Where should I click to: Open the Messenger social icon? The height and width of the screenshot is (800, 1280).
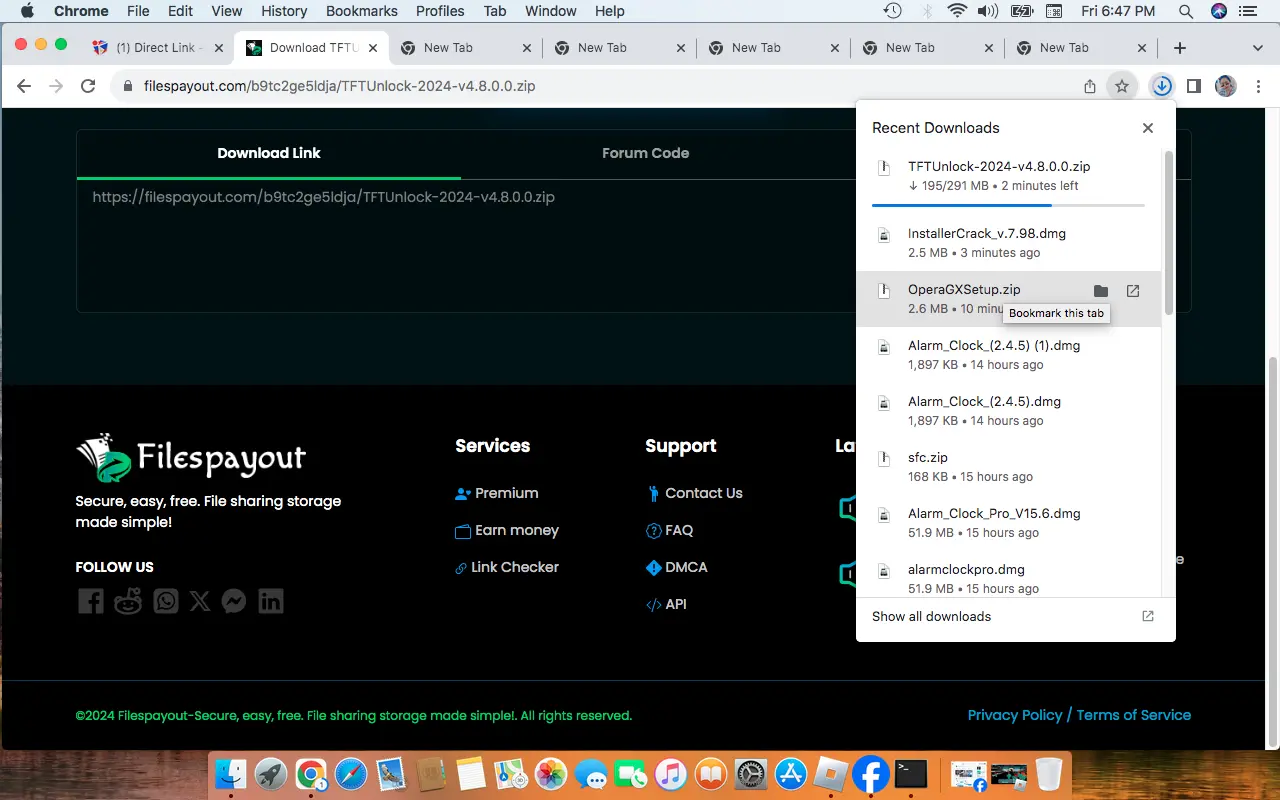[234, 601]
